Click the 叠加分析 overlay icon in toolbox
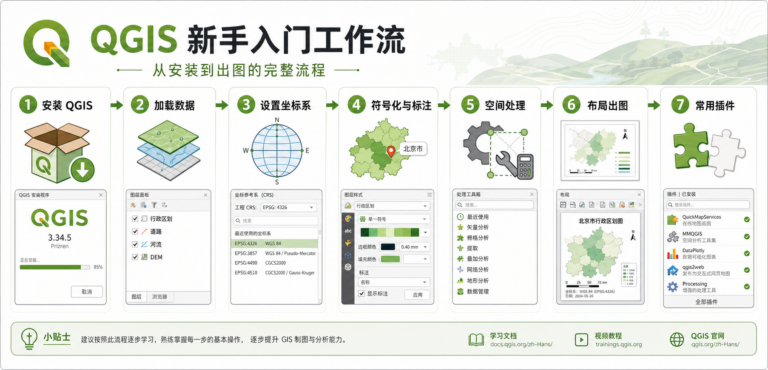The image size is (768, 370). (460, 259)
